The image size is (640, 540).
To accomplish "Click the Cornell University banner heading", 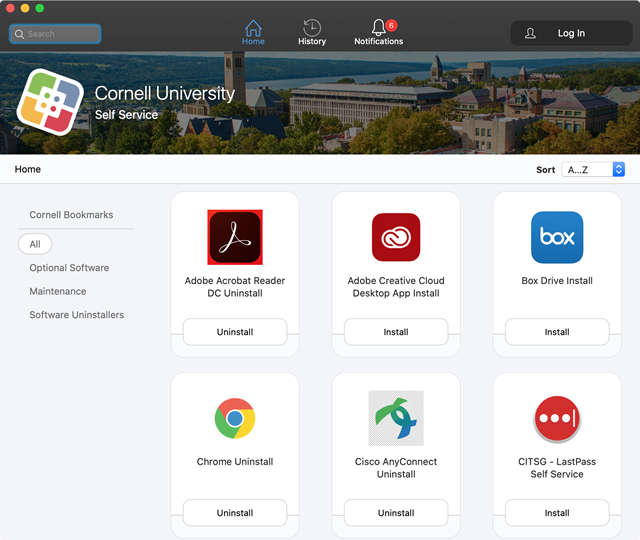I will point(164,93).
